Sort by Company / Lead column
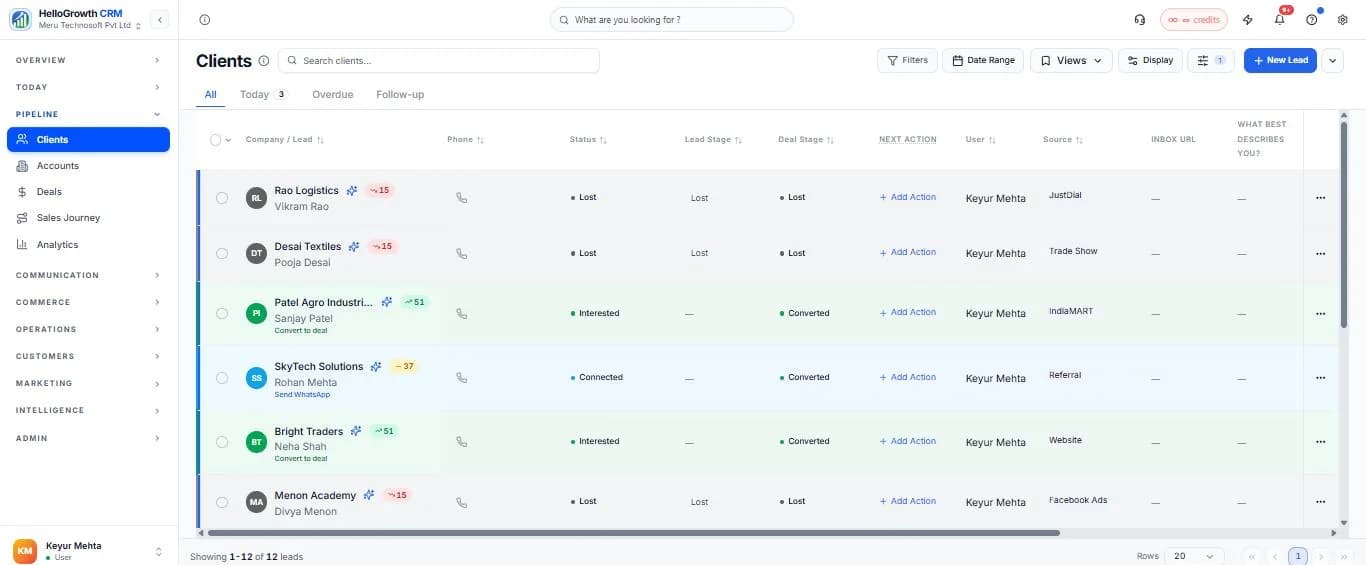The image size is (1366, 565). pos(284,140)
